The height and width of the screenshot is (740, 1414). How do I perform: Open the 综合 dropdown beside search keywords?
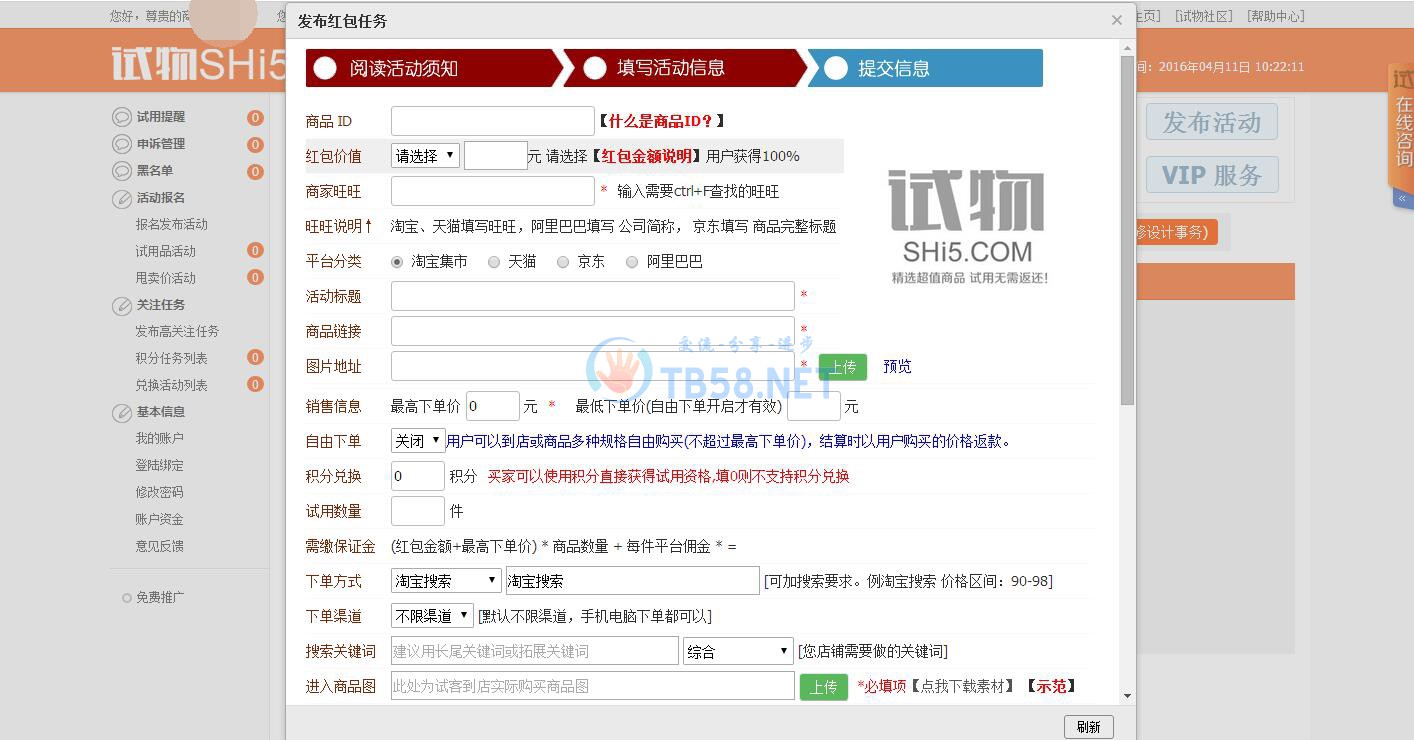(x=738, y=651)
